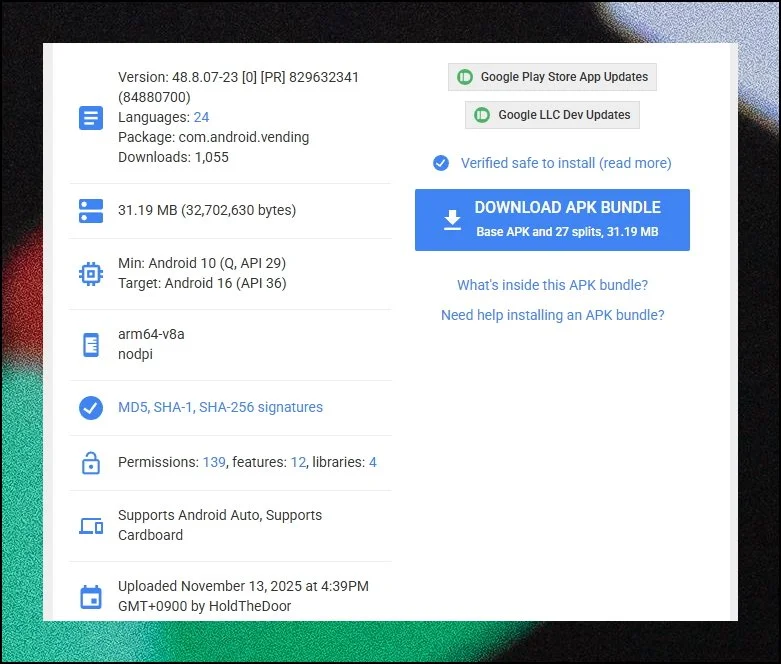Viewport: 781px width, 664px height.
Task: Click the verified checkmark badge icon
Action: click(441, 163)
